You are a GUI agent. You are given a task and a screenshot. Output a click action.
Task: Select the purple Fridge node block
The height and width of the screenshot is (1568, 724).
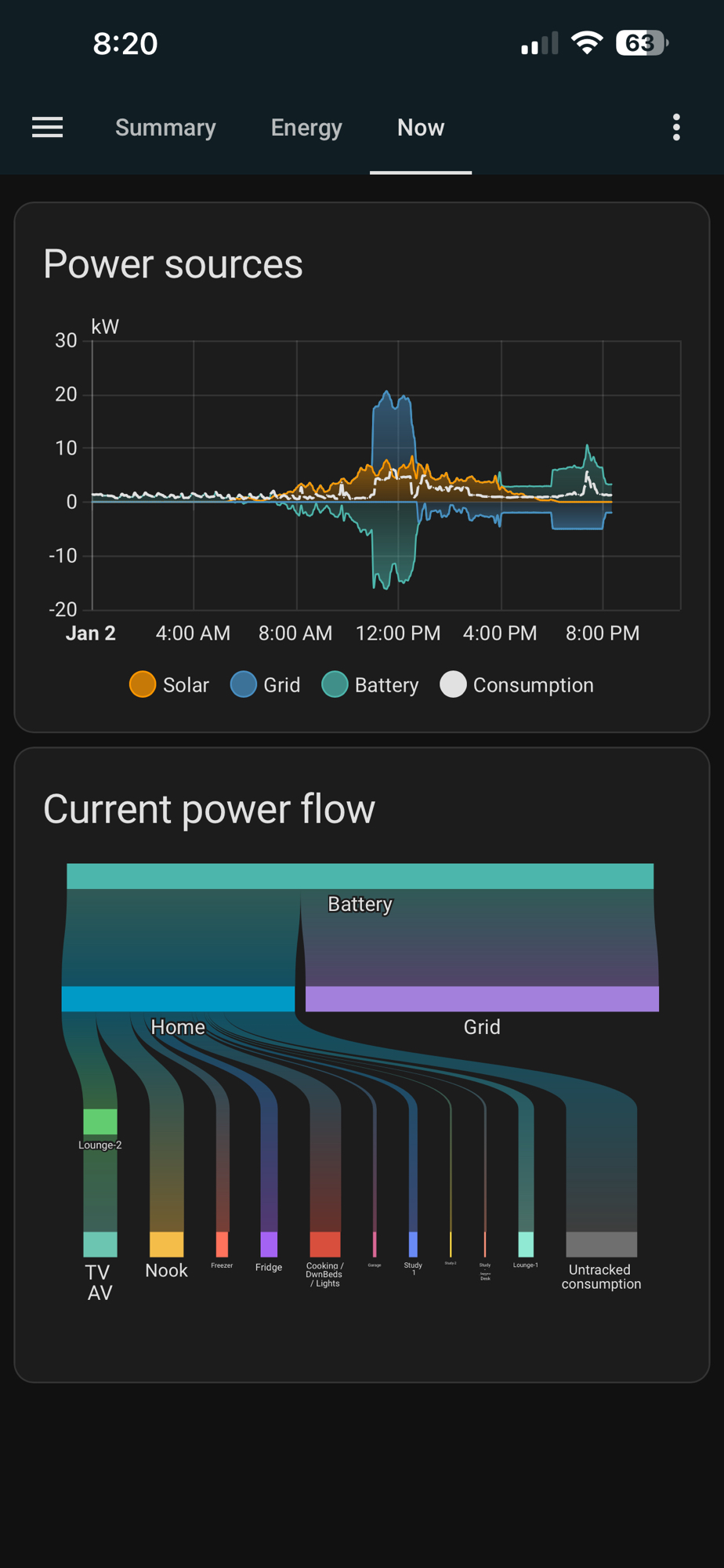click(269, 1244)
